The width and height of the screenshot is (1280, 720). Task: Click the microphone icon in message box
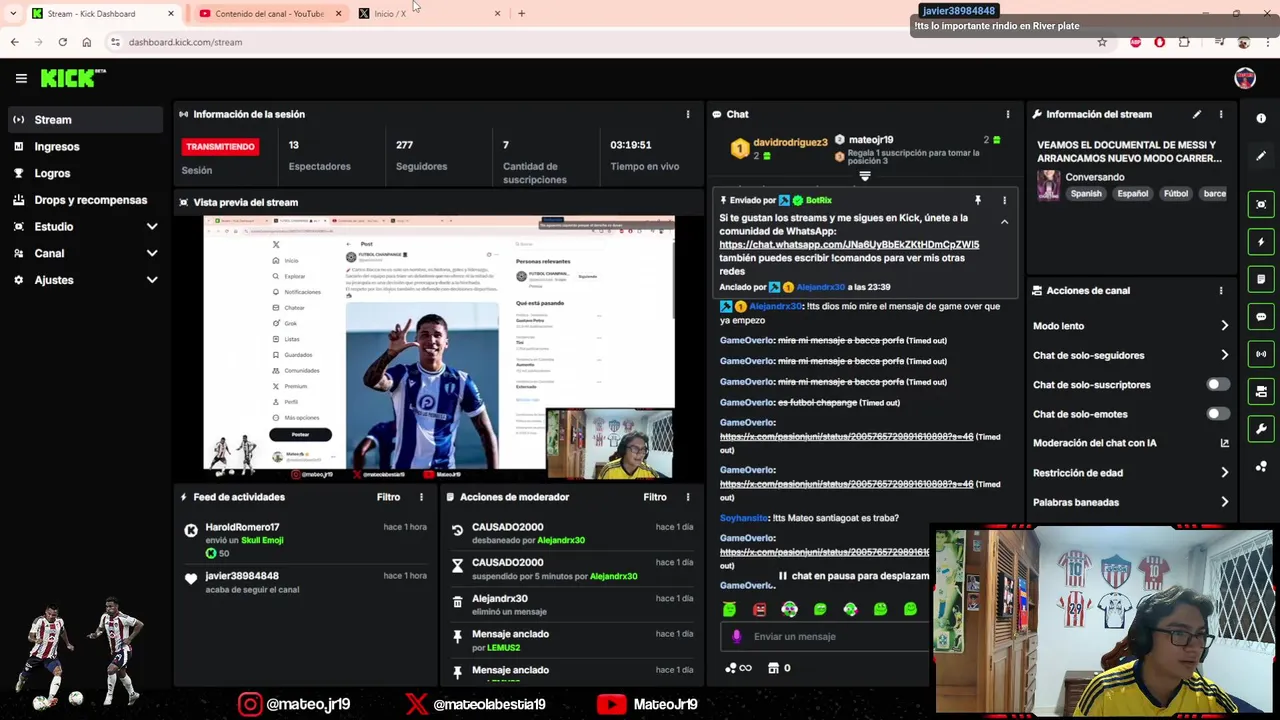tap(737, 636)
